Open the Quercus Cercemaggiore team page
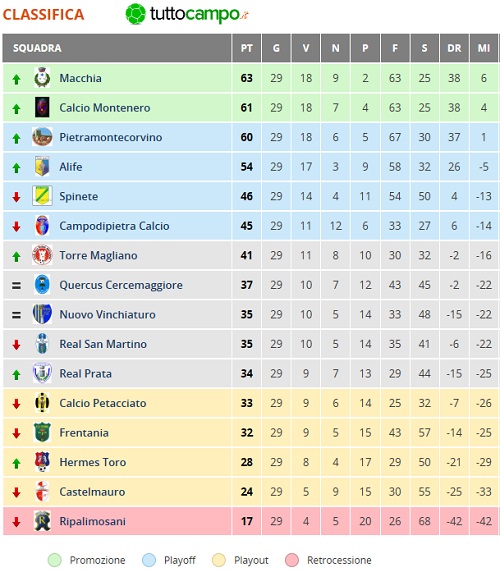This screenshot has height=572, width=500. 121,285
